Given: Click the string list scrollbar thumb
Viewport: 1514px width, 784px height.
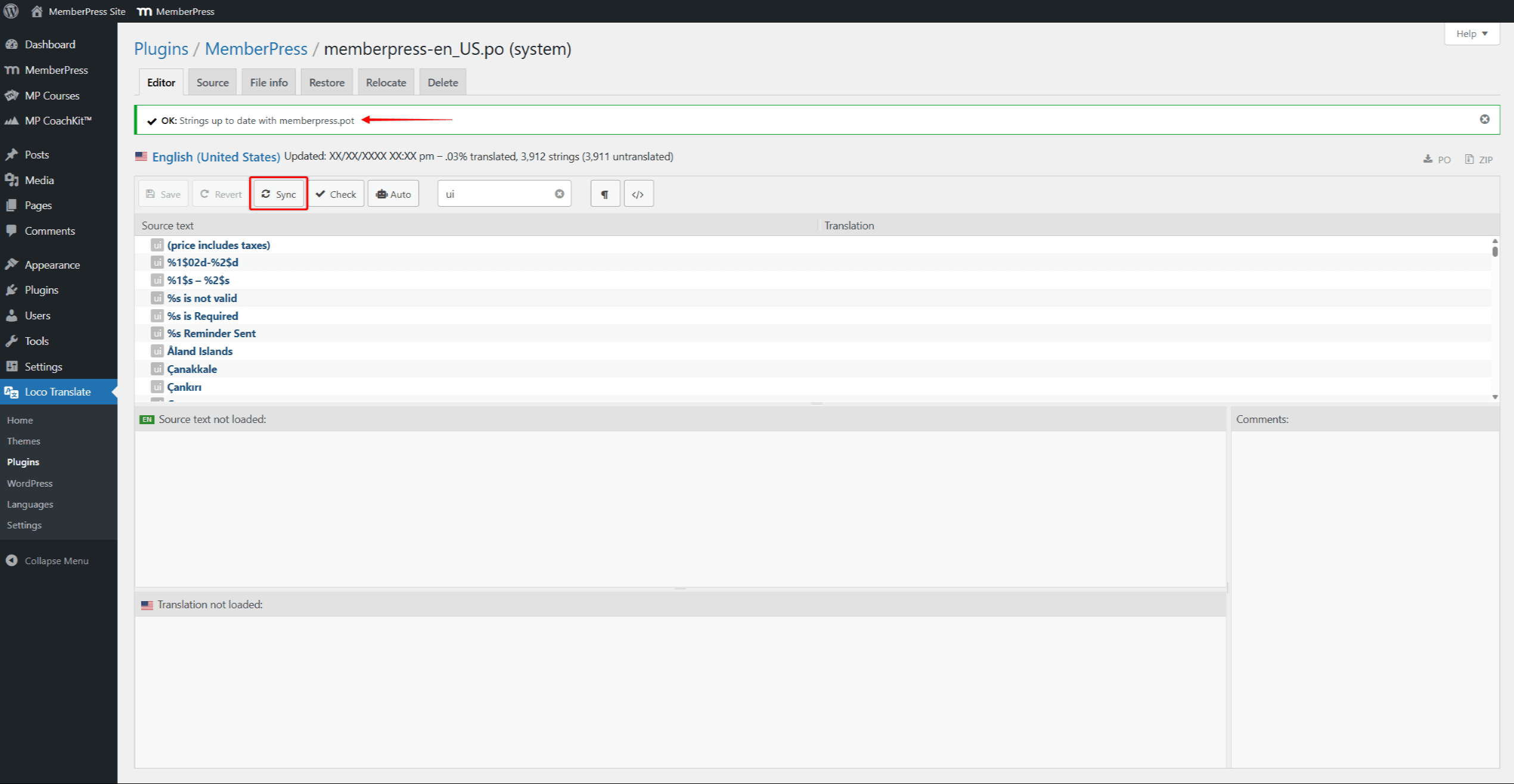Looking at the screenshot, I should click(x=1494, y=251).
